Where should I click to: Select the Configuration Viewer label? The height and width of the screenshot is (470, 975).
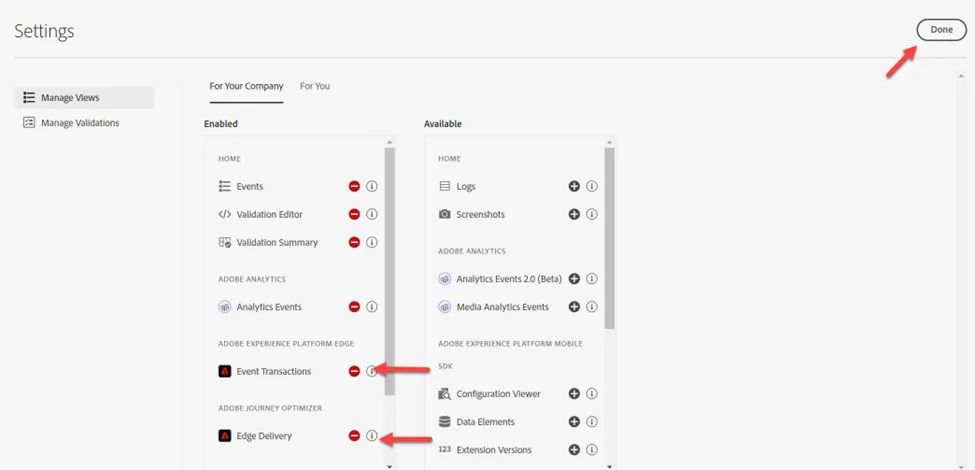tap(499, 394)
